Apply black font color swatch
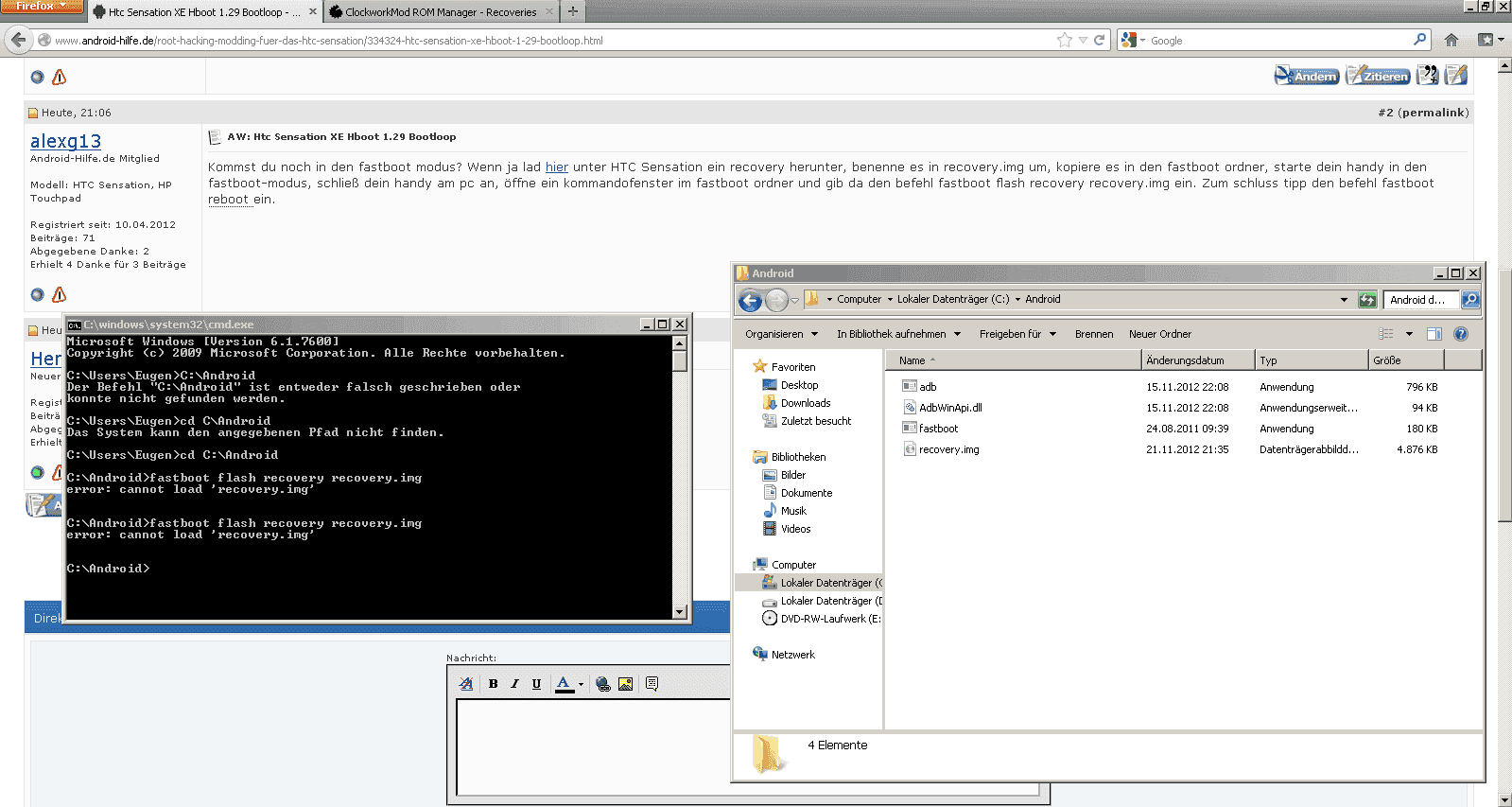The image size is (1512, 807). 564,684
